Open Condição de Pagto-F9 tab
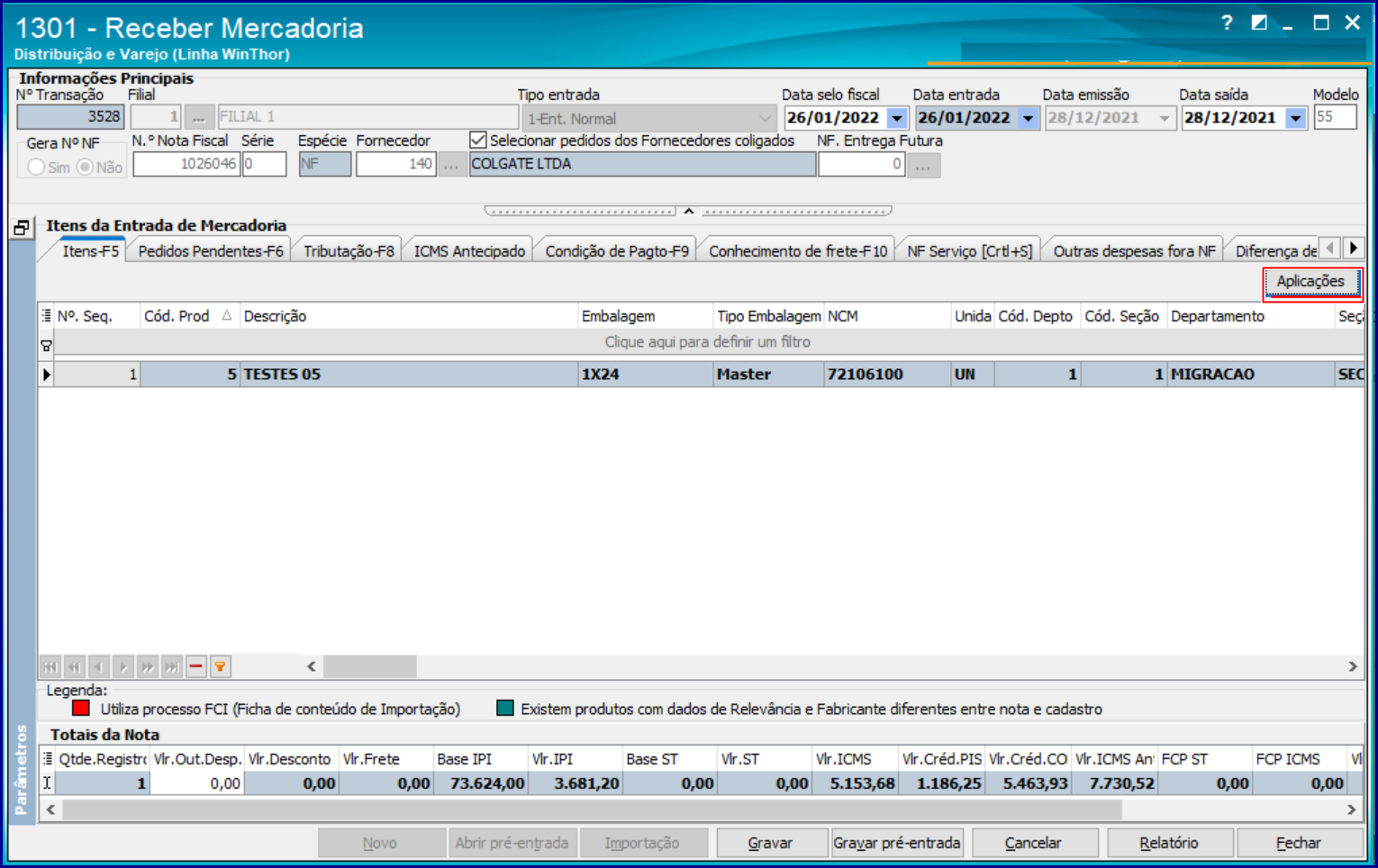This screenshot has width=1378, height=868. [617, 251]
